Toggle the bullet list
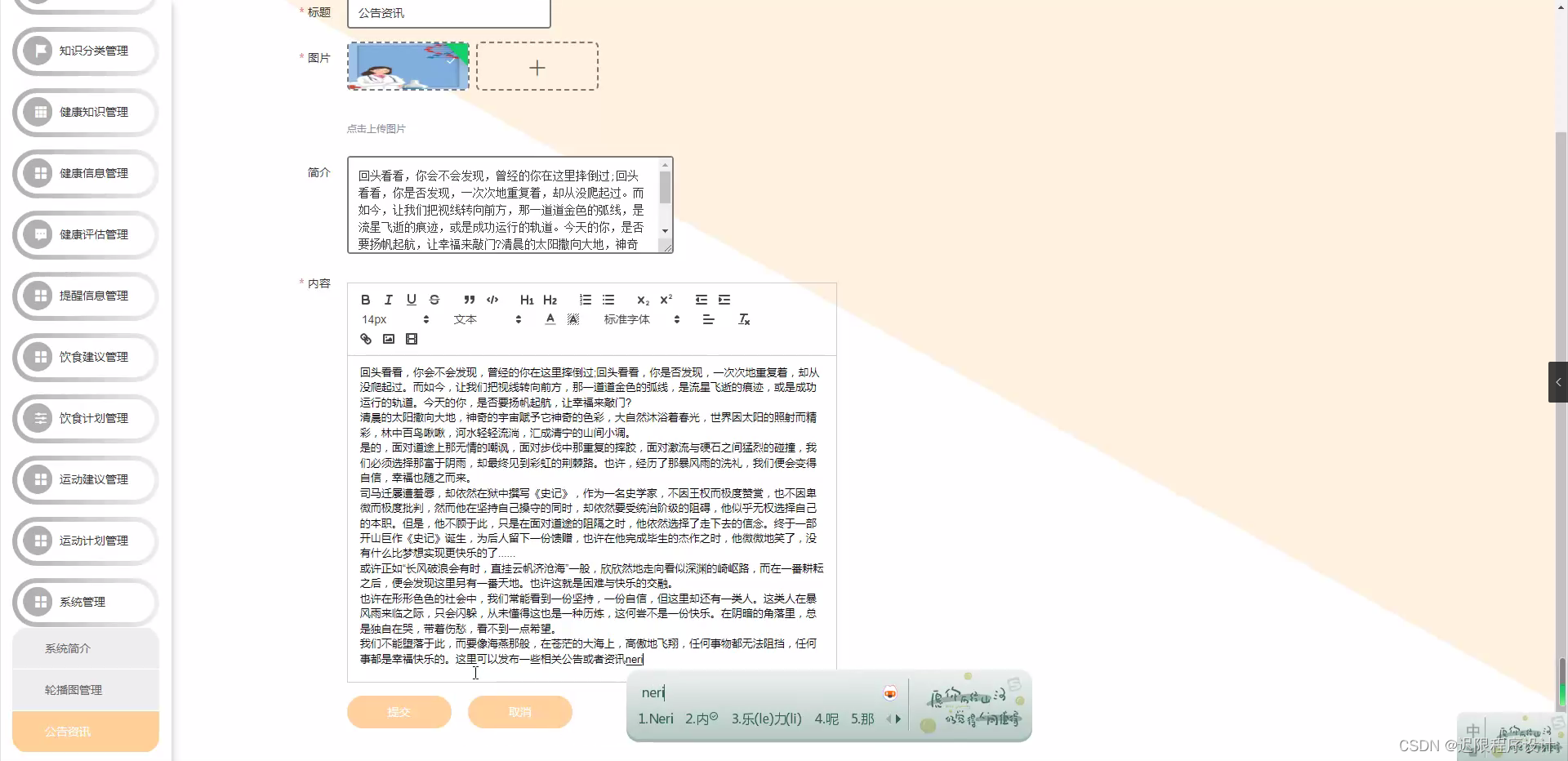Image resolution: width=1568 pixels, height=761 pixels. (x=608, y=300)
